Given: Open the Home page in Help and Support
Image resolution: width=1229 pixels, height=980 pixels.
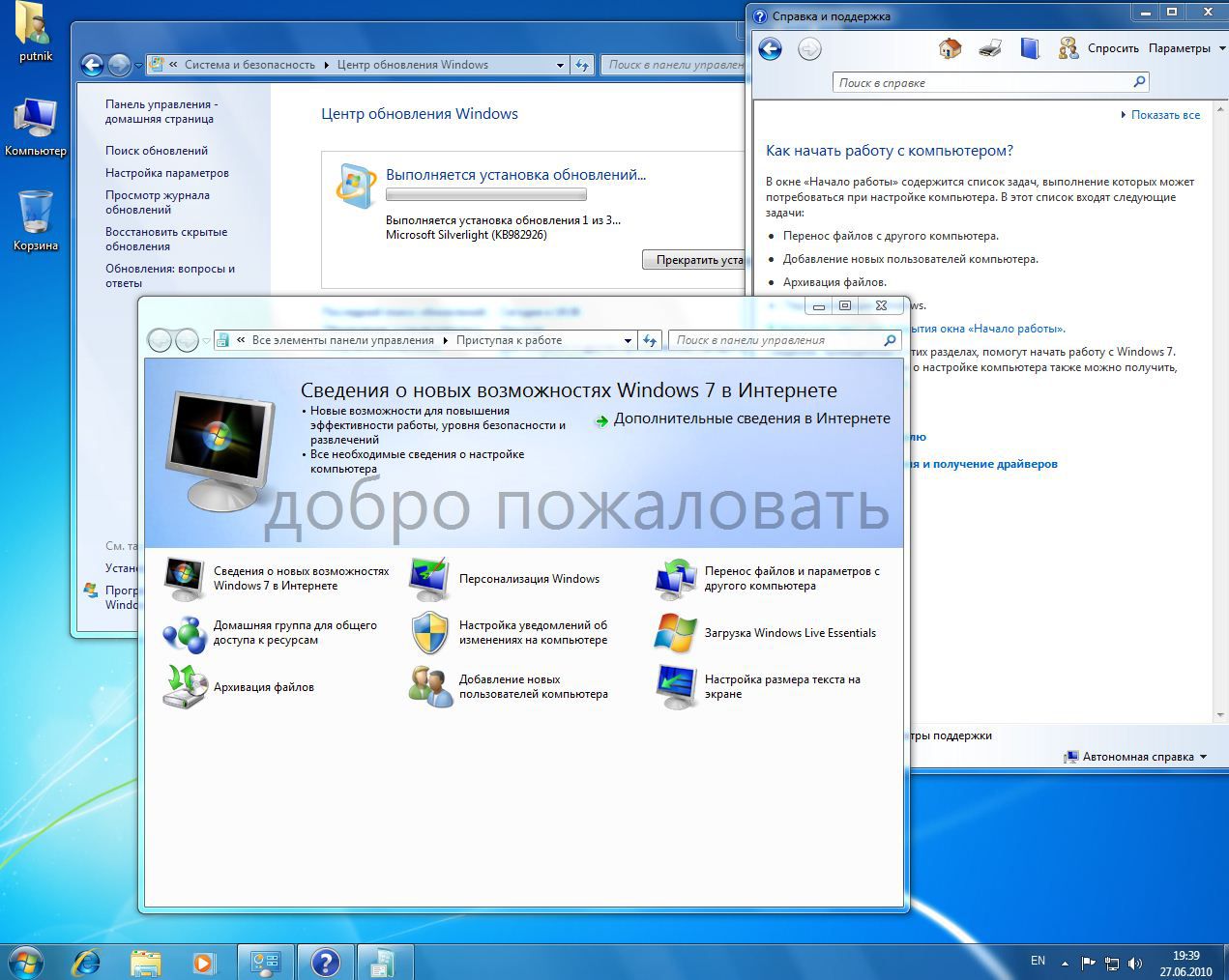Looking at the screenshot, I should (950, 49).
